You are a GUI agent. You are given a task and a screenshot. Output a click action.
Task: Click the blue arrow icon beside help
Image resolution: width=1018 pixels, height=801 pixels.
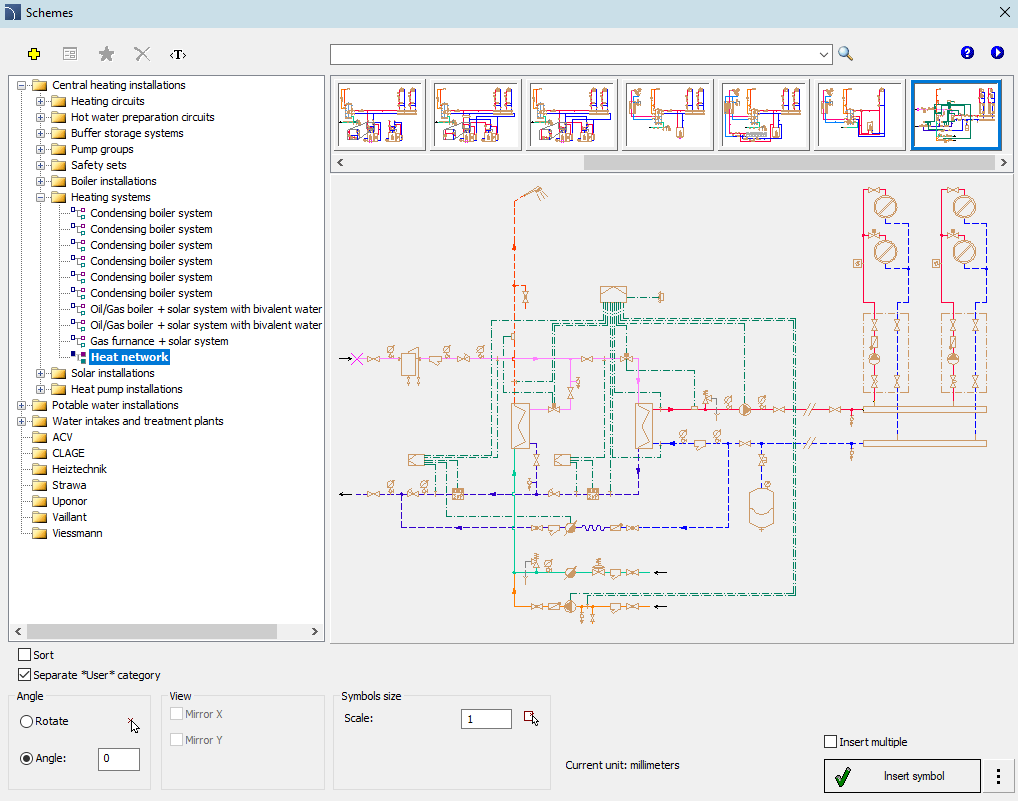click(997, 53)
